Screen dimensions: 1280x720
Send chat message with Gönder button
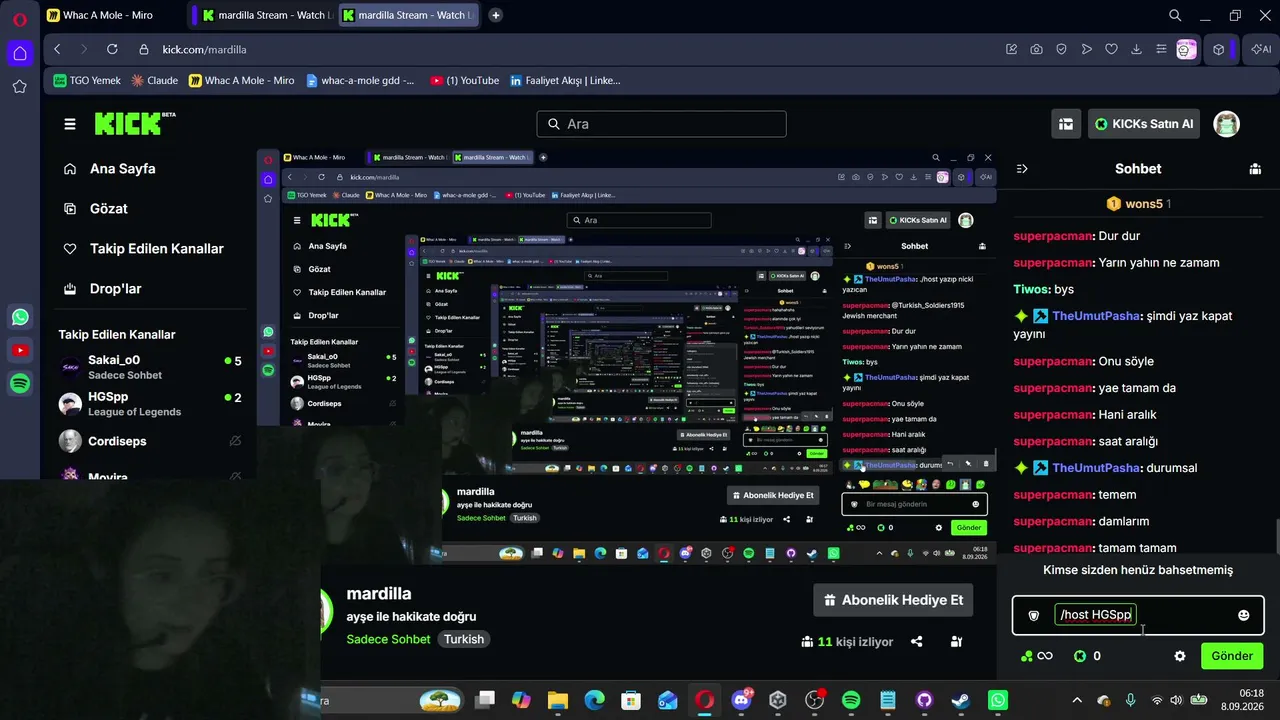point(1232,656)
